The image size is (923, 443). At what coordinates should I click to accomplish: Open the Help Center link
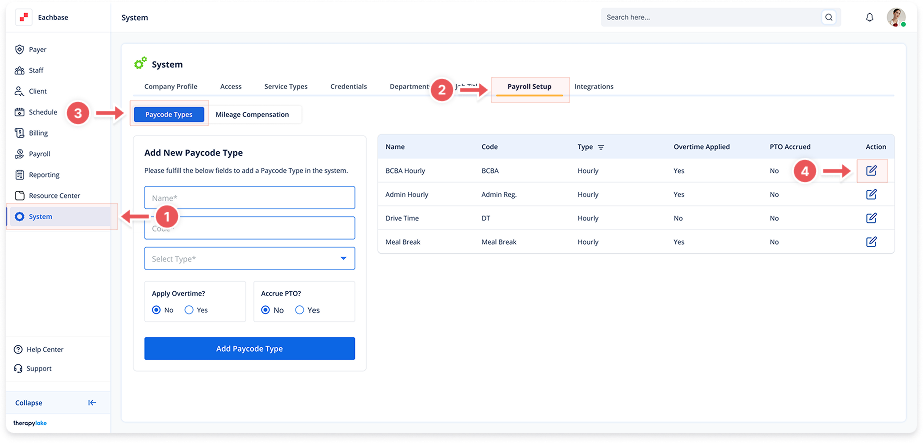(x=45, y=349)
